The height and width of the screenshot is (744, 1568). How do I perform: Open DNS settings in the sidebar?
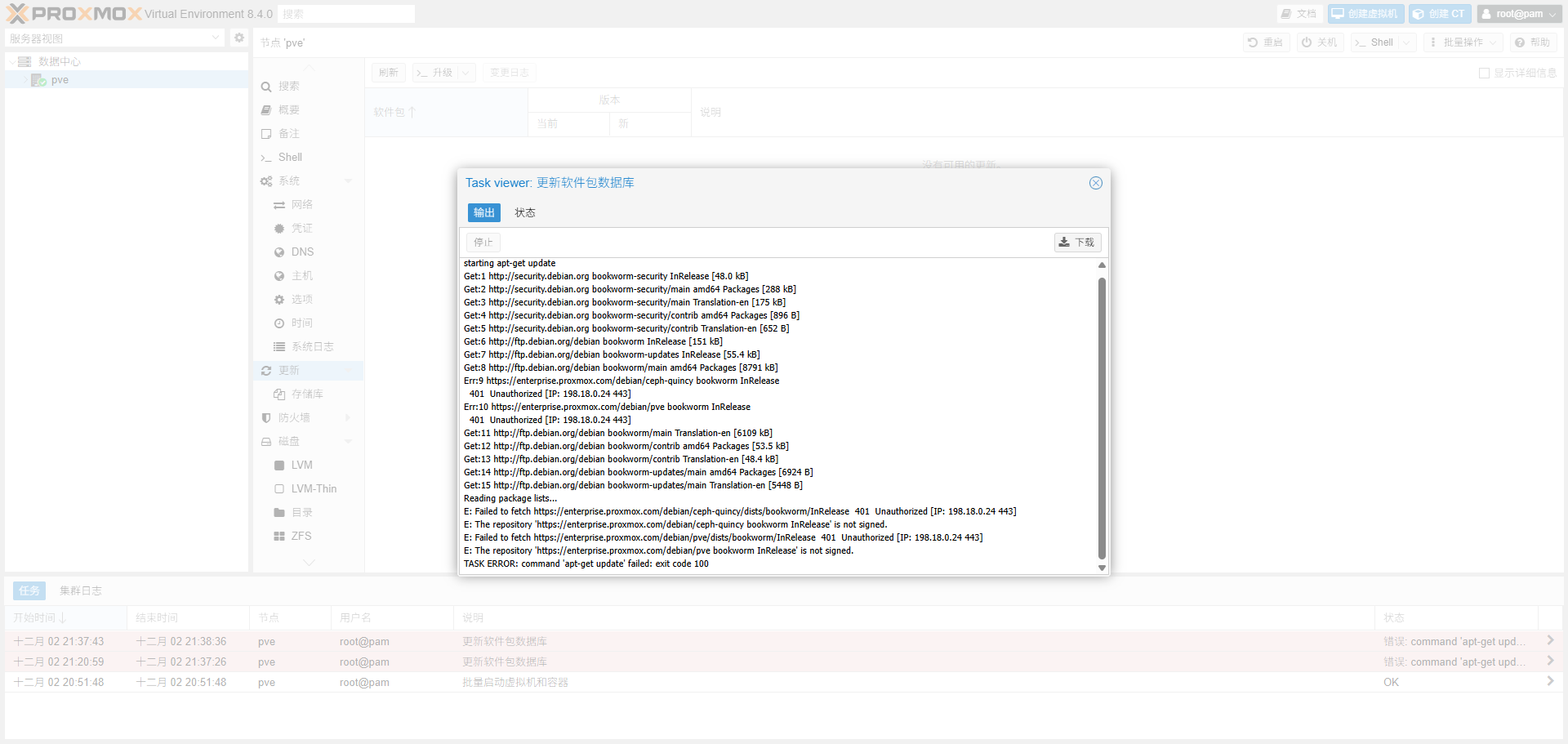coord(301,252)
